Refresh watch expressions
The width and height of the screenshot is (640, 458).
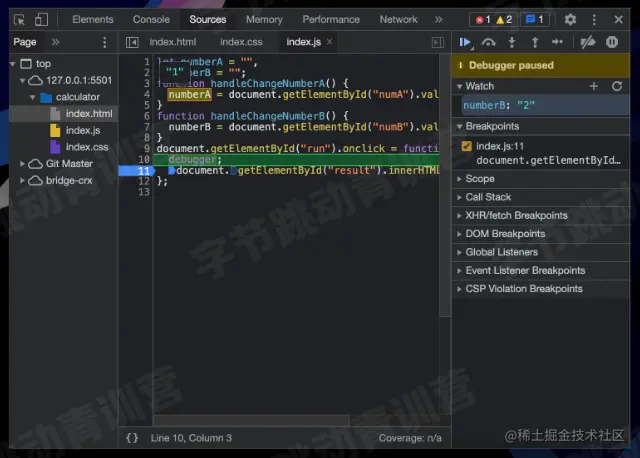click(617, 86)
